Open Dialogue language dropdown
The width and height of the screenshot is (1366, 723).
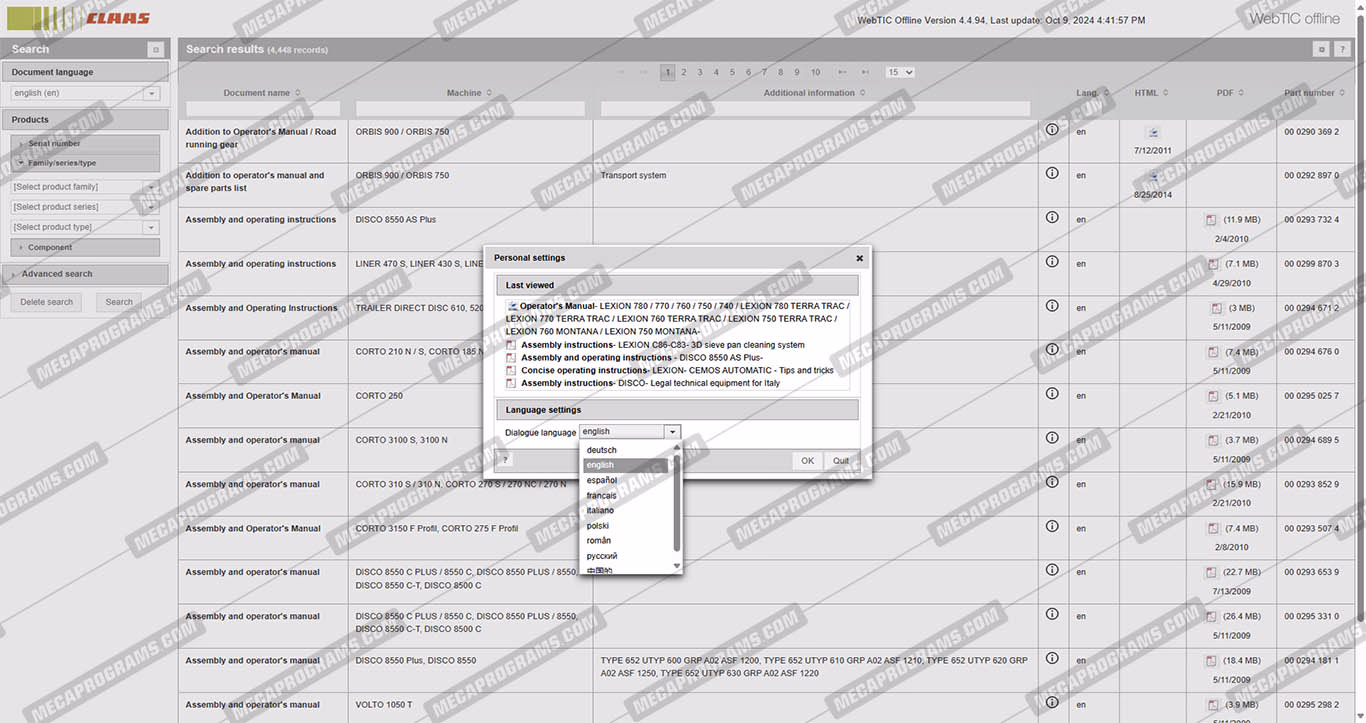(x=672, y=432)
